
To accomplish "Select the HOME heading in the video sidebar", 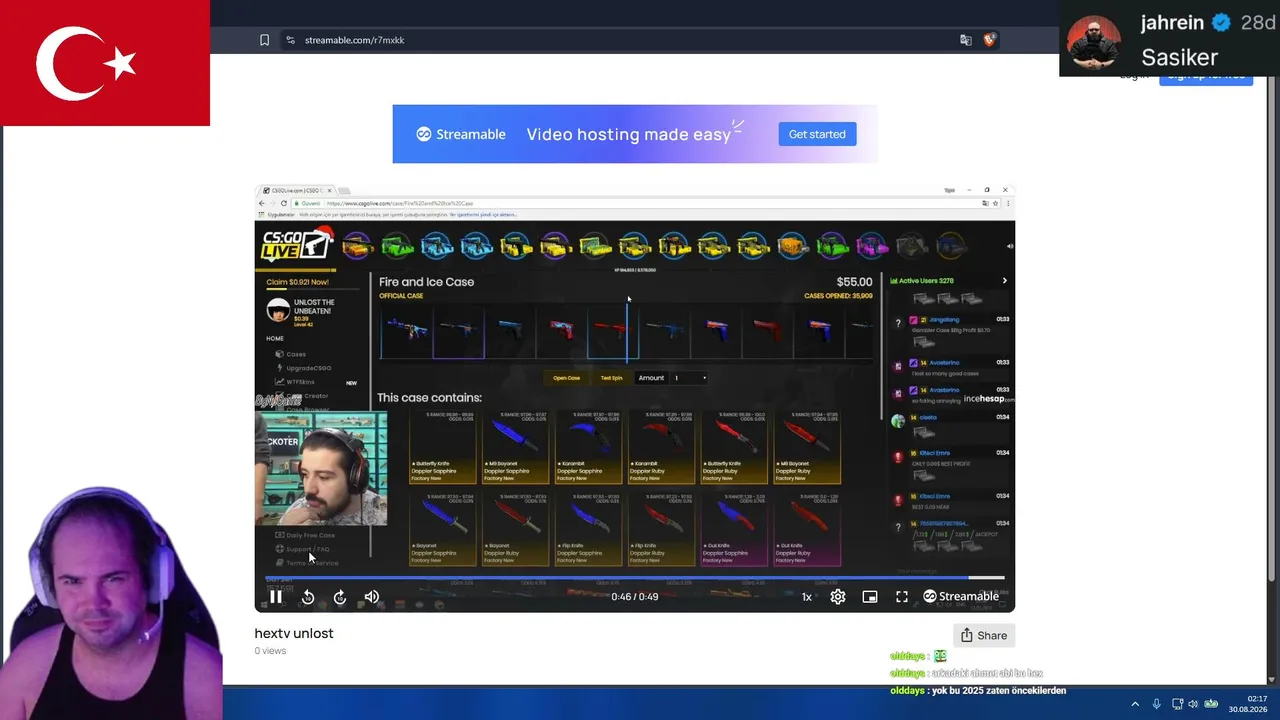I will (x=275, y=339).
